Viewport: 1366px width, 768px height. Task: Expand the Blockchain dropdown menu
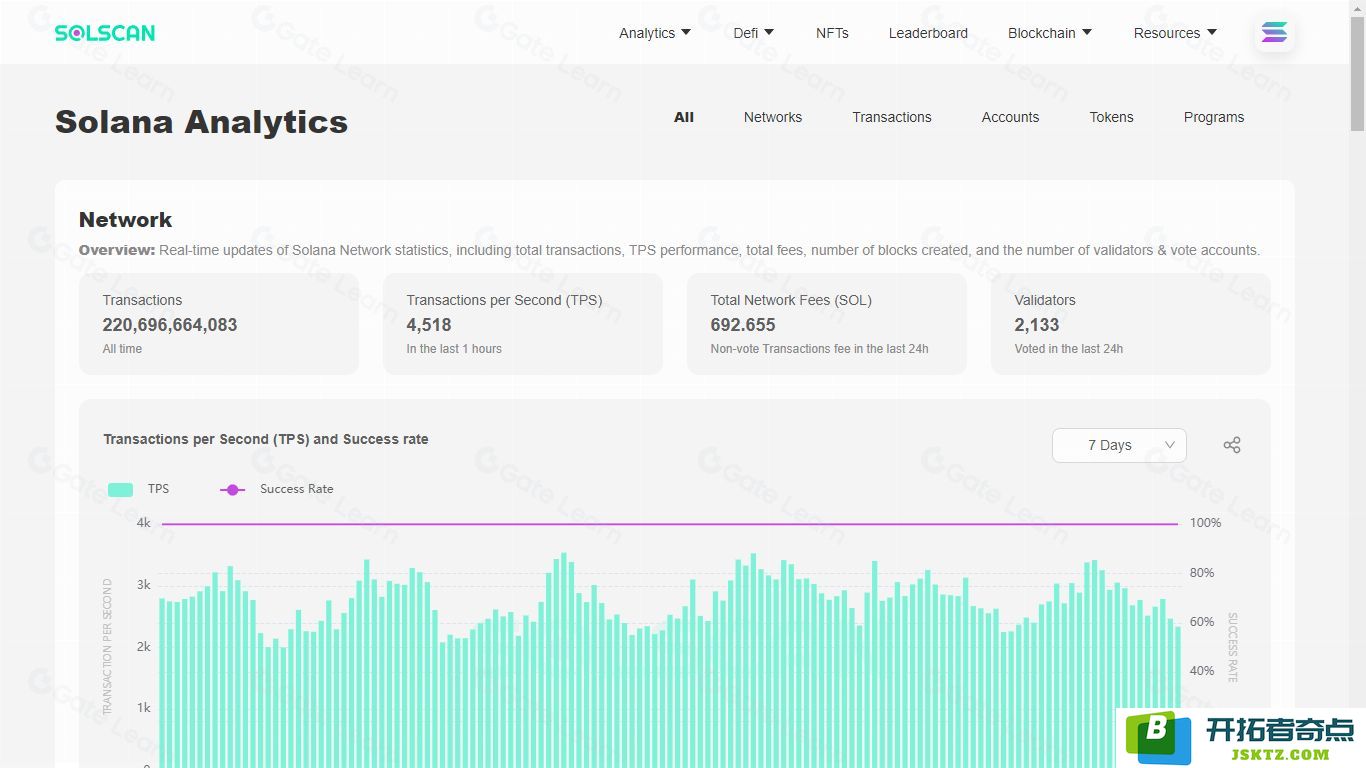click(1050, 33)
